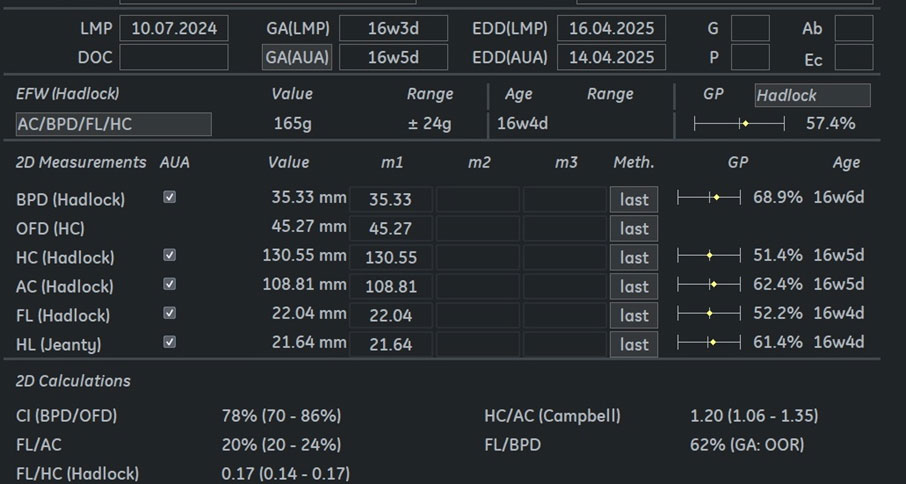This screenshot has width=906, height=484.
Task: Uncheck the BPD (Hadlock) AUA checkbox
Action: pyautogui.click(x=169, y=198)
